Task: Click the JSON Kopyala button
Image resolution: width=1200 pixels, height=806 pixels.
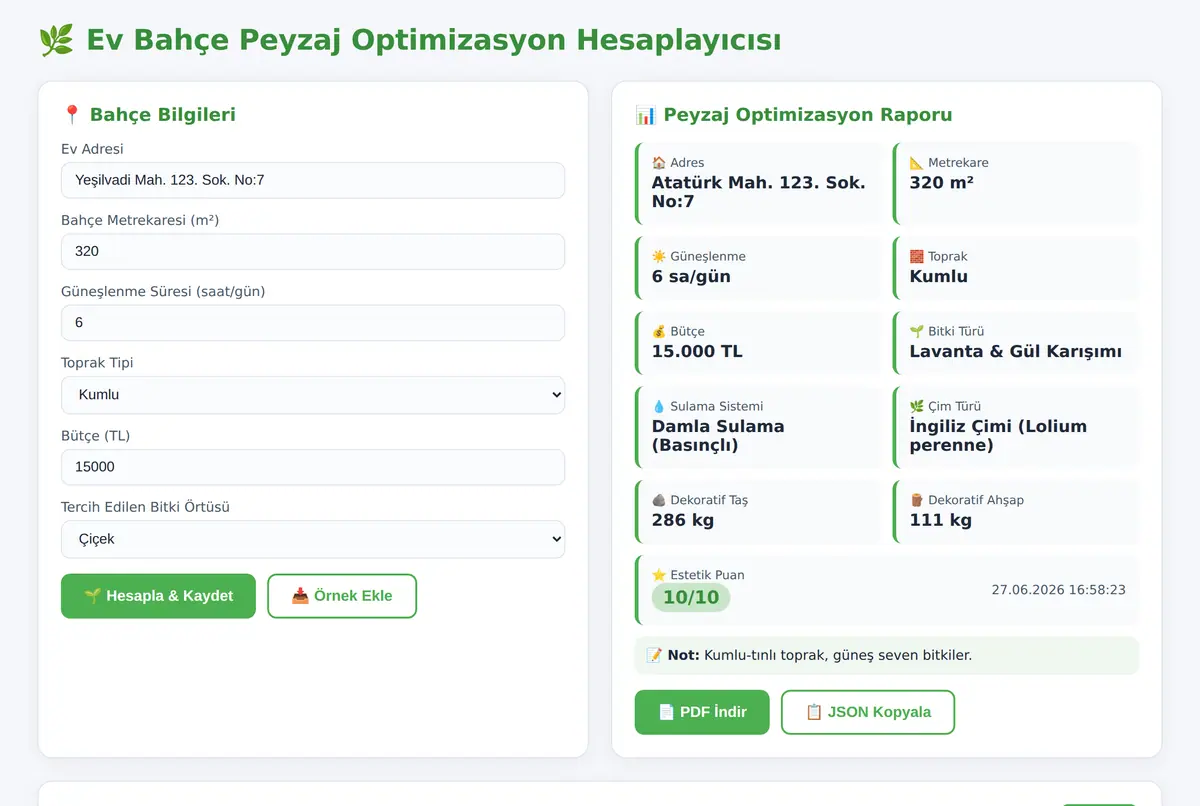Action: (868, 712)
